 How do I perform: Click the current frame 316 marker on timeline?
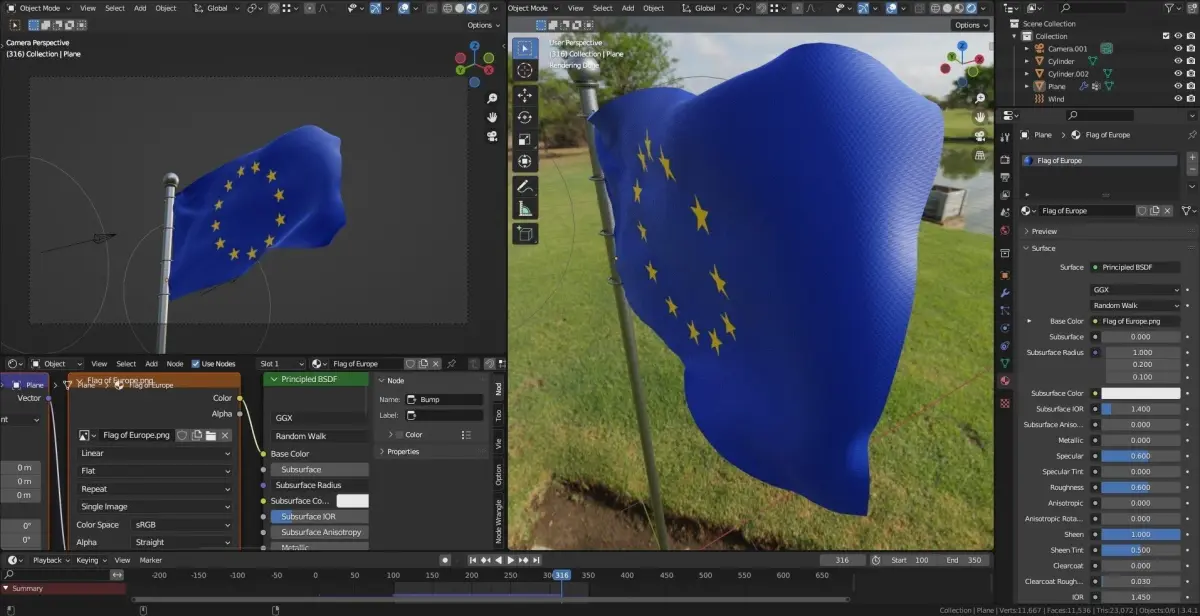(562, 575)
